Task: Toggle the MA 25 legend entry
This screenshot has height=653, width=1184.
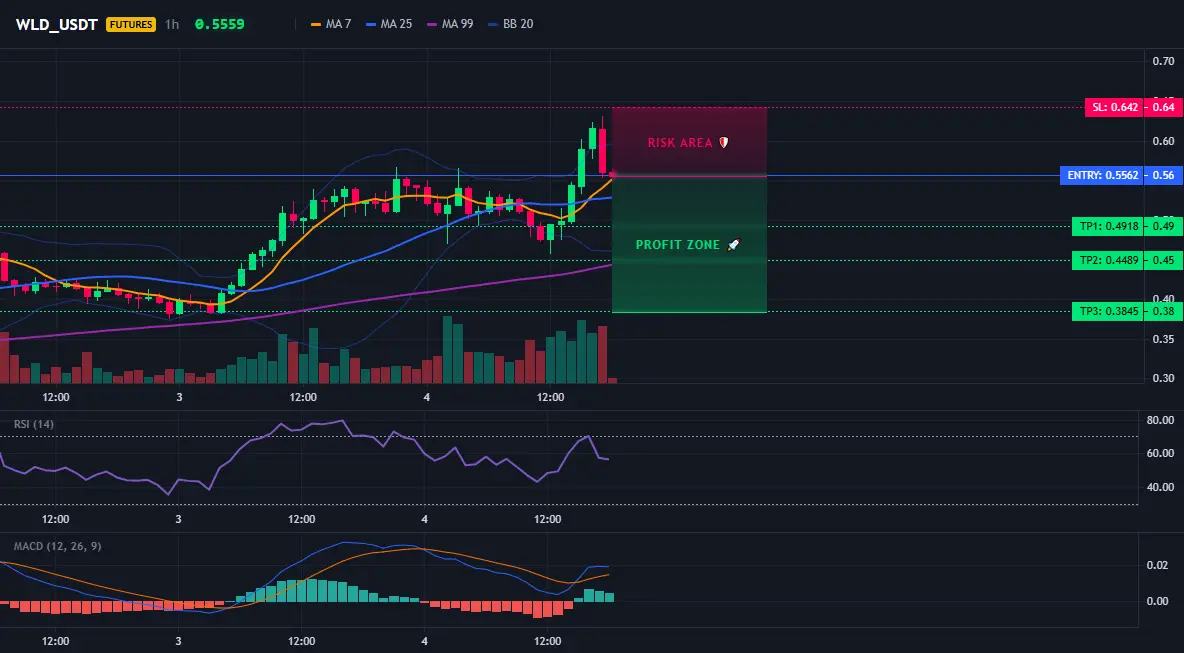Action: pos(389,24)
